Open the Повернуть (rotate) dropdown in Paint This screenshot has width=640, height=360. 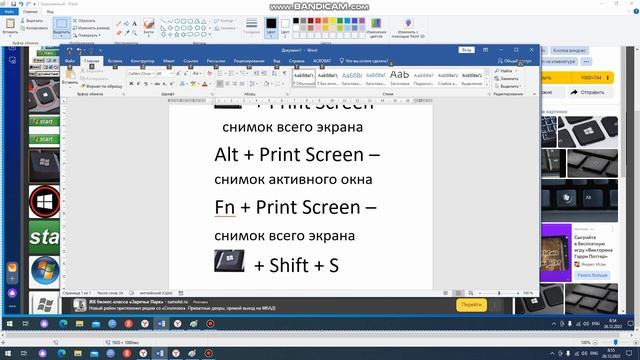point(87,35)
